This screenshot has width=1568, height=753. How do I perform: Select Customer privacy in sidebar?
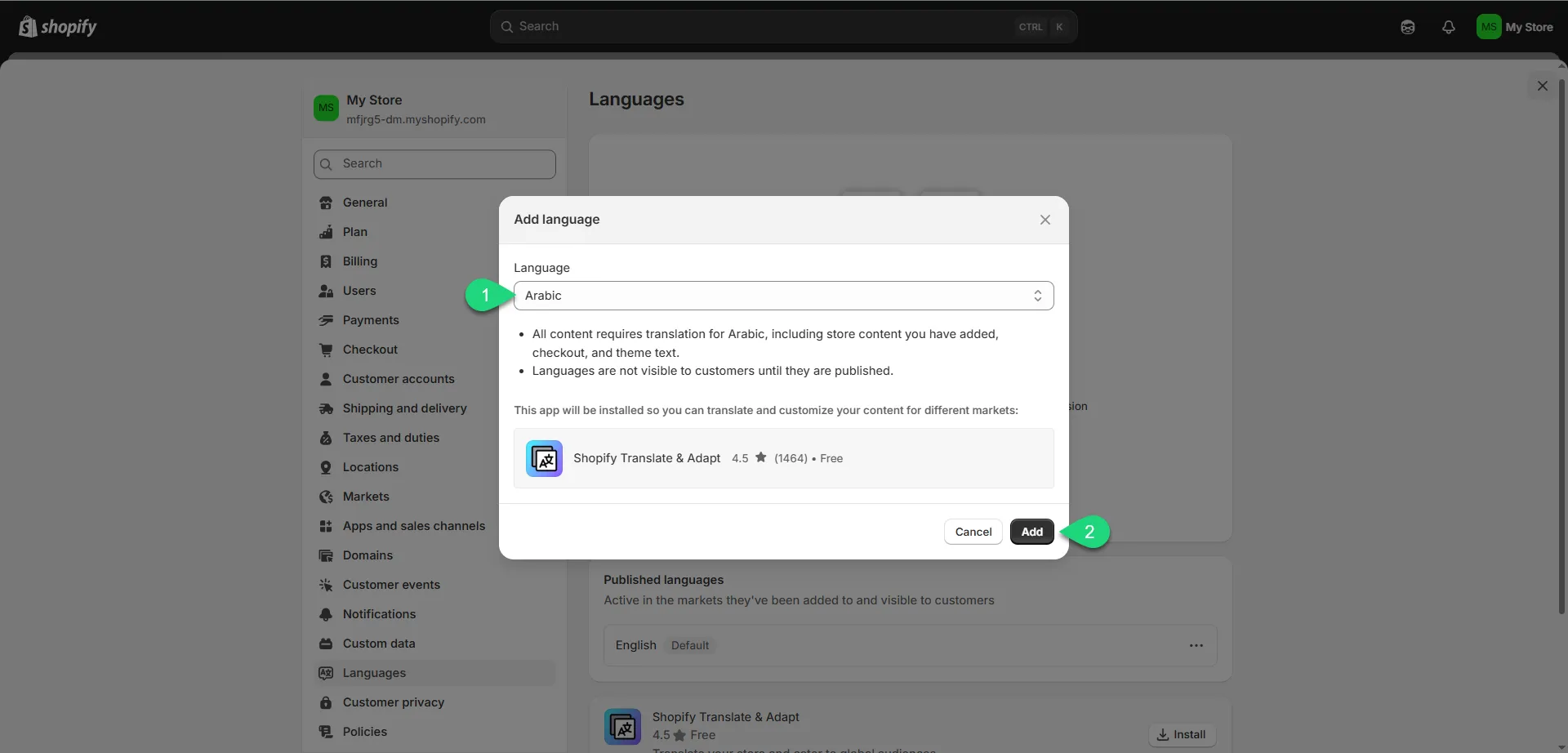click(x=393, y=702)
